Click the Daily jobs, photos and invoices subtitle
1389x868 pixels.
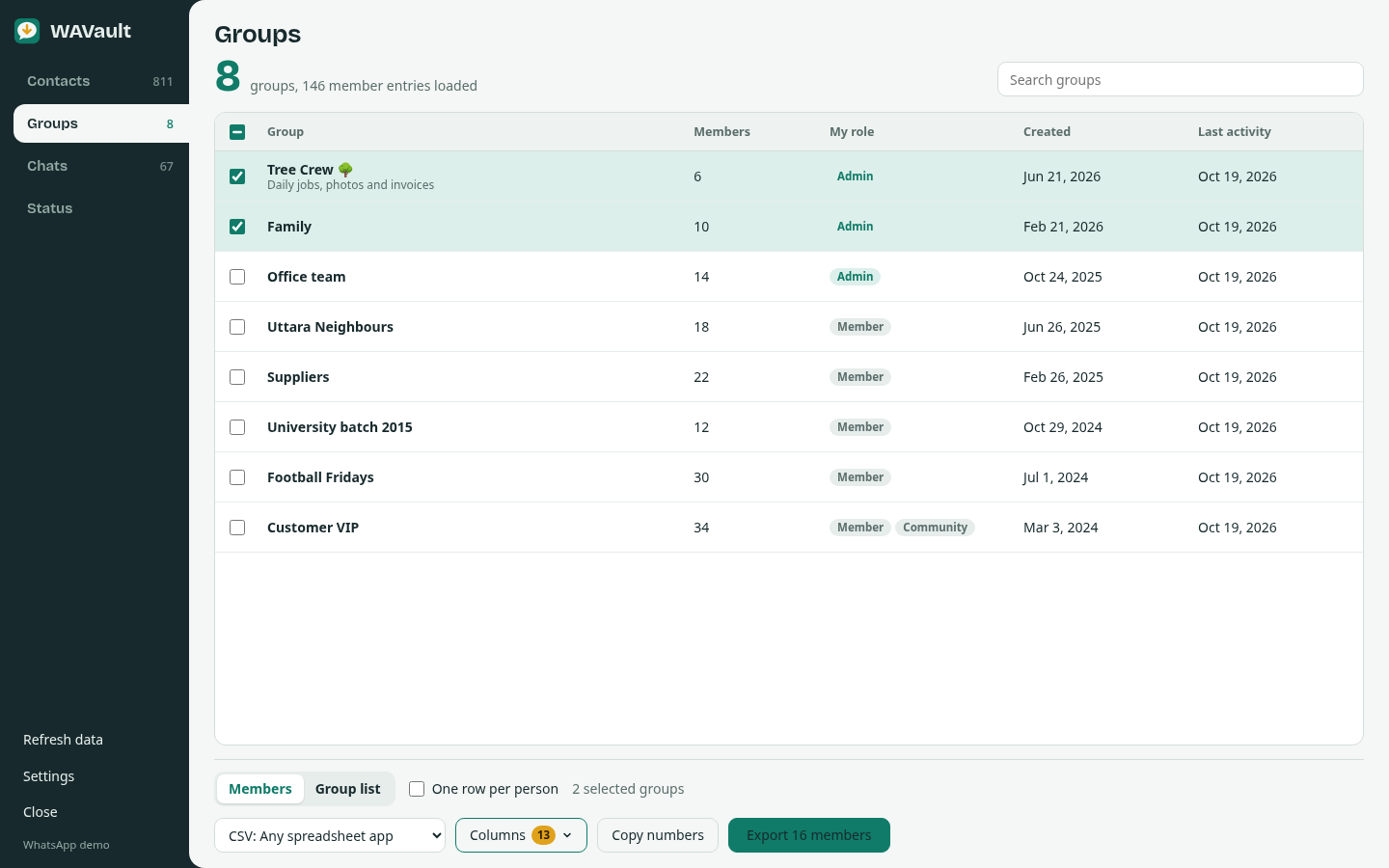[x=350, y=185]
